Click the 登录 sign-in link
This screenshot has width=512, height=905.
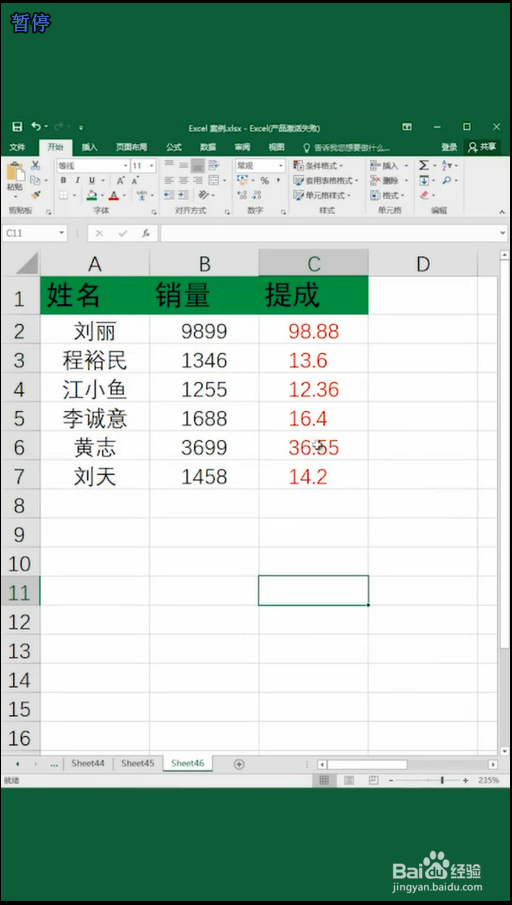click(x=449, y=147)
